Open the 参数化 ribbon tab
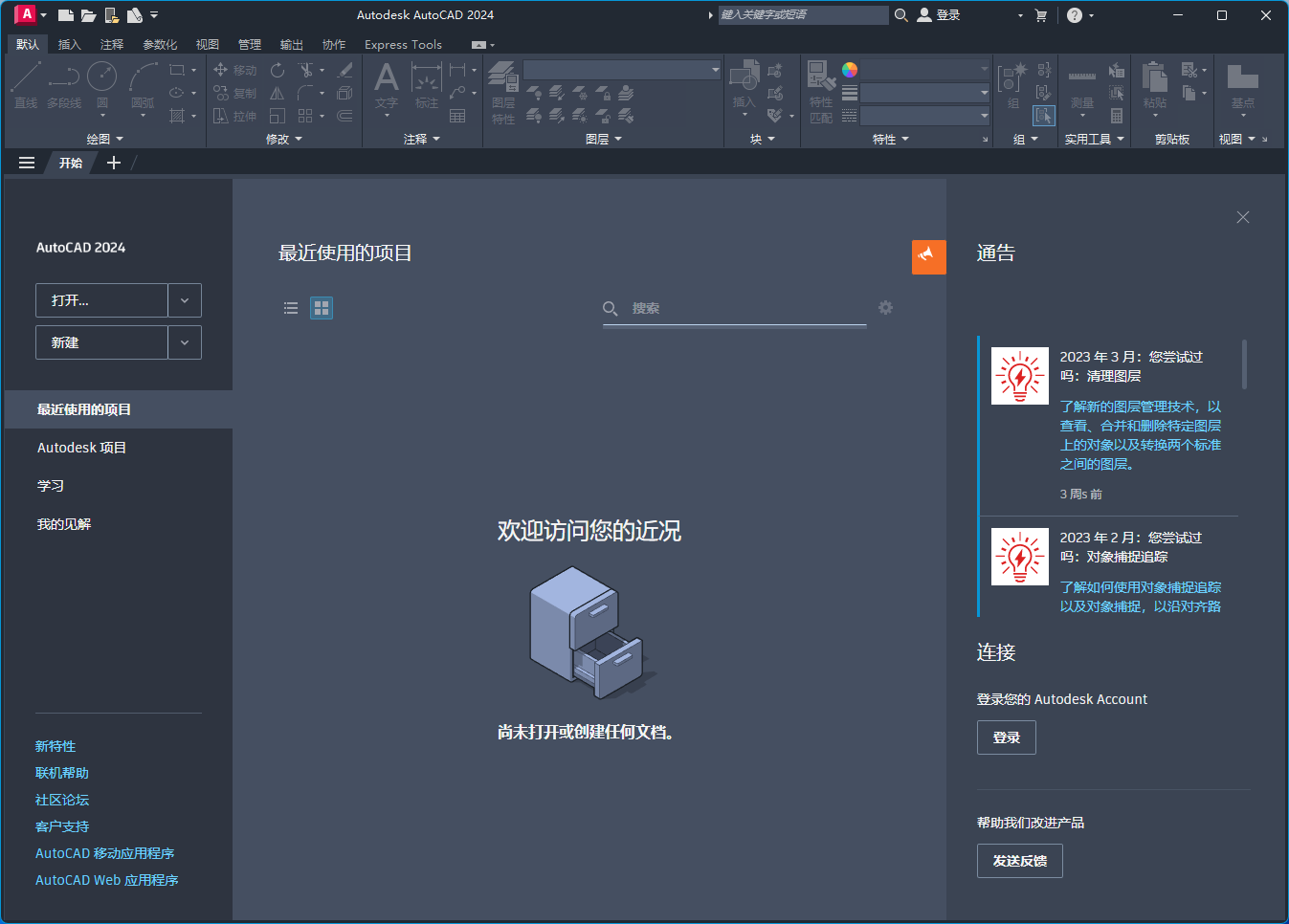 [160, 45]
